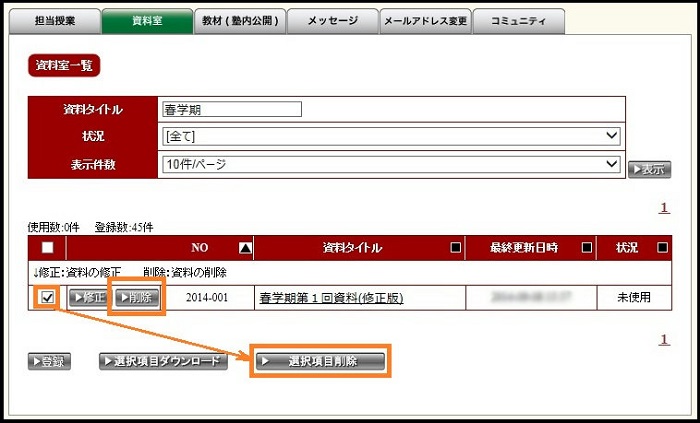The width and height of the screenshot is (700, 423).
Task: Click sort icon beside 状況 column header
Action: (662, 248)
